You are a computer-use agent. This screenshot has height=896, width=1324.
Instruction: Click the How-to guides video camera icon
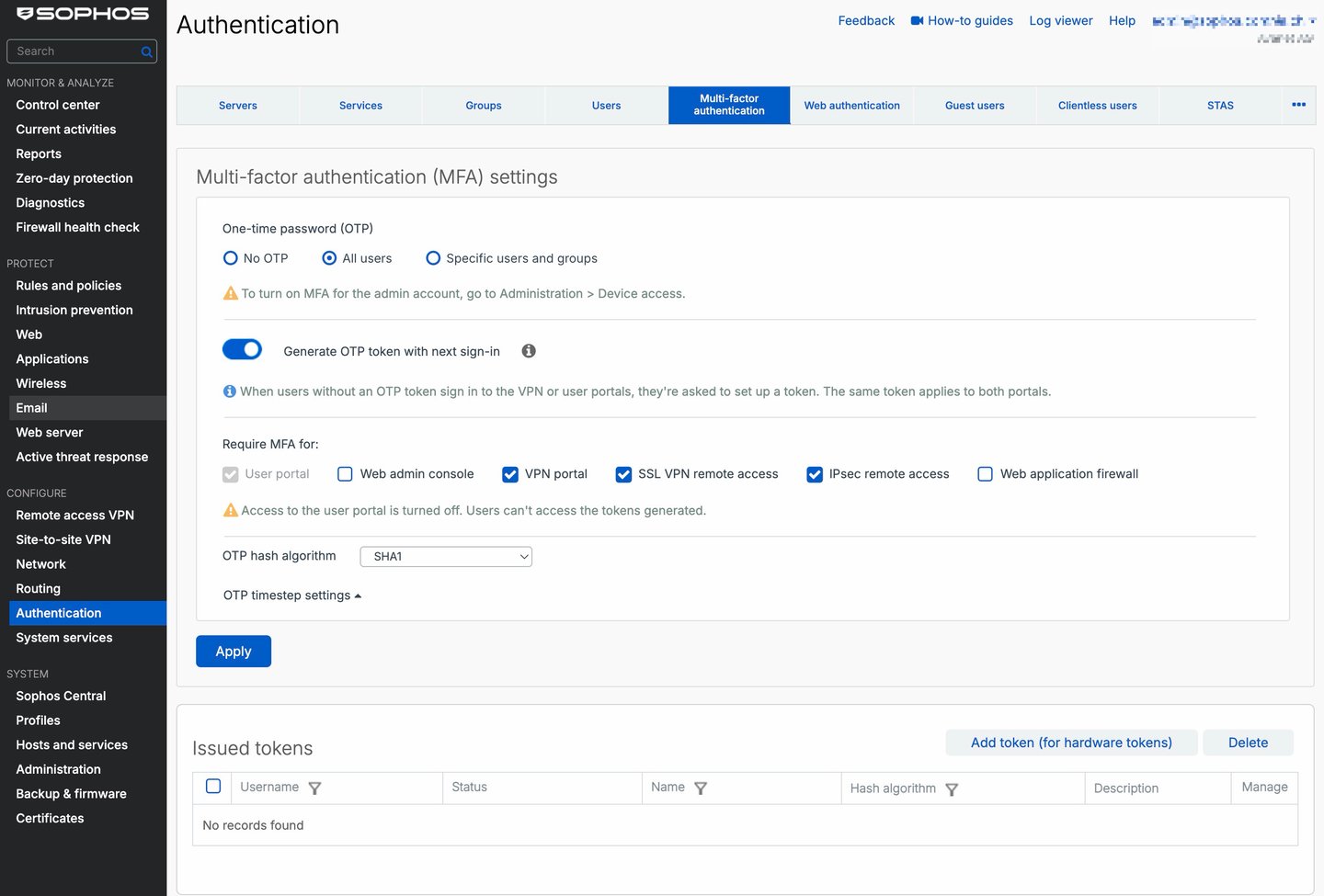917,20
